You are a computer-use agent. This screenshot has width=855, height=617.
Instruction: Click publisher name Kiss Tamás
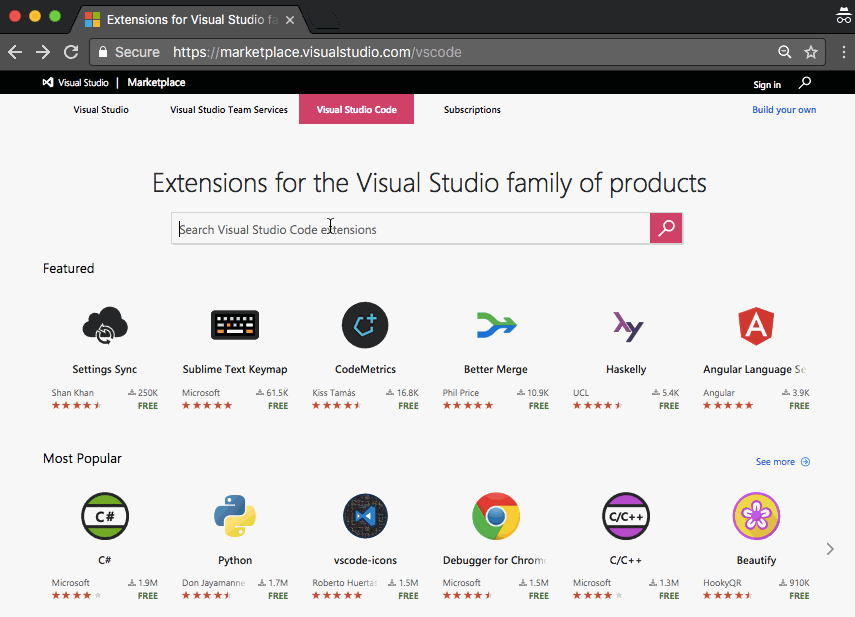click(334, 392)
